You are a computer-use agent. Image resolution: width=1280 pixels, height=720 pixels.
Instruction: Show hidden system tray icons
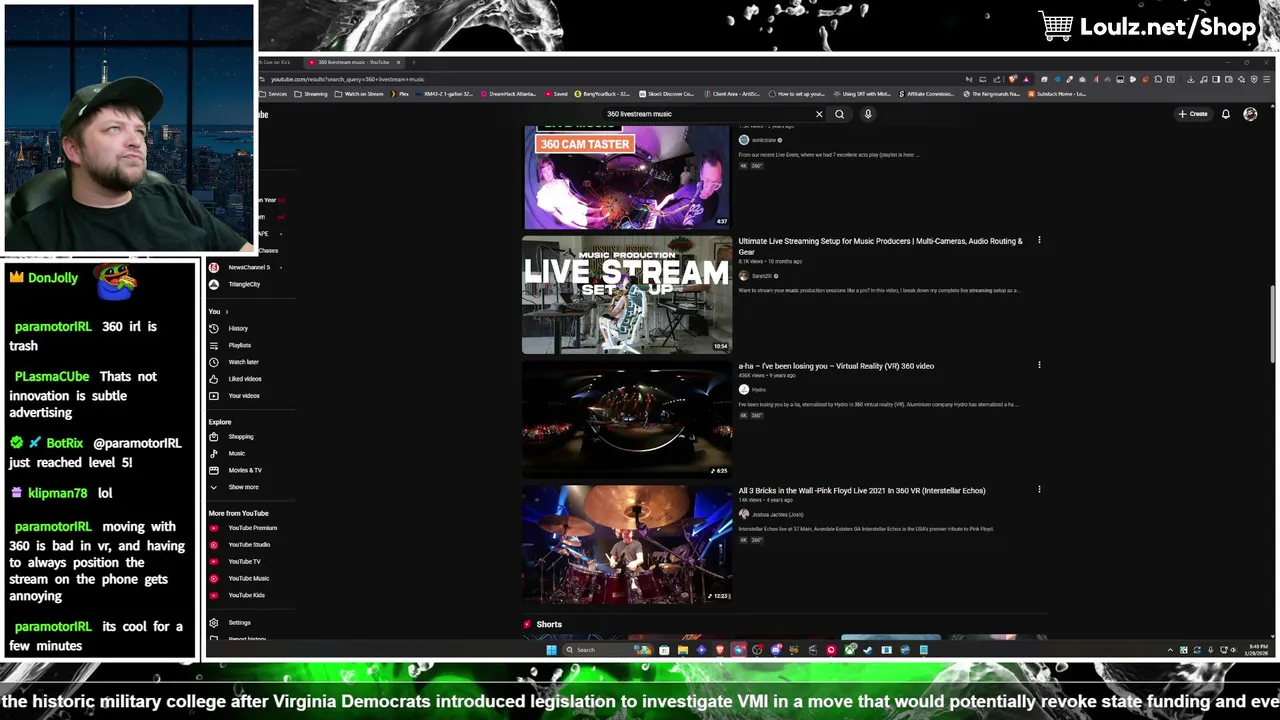click(1170, 650)
